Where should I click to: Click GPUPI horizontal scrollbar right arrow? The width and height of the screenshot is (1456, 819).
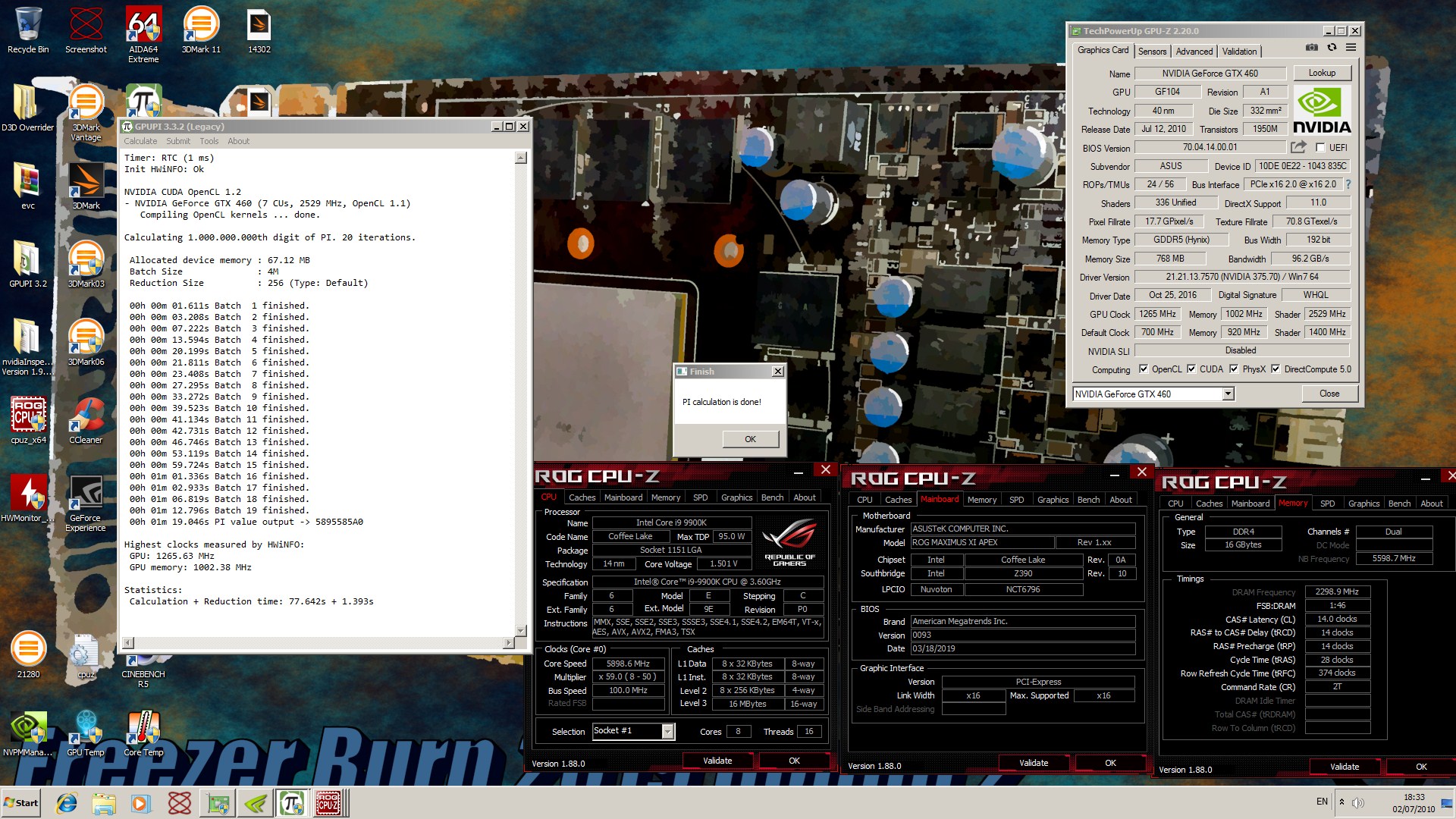pos(509,643)
